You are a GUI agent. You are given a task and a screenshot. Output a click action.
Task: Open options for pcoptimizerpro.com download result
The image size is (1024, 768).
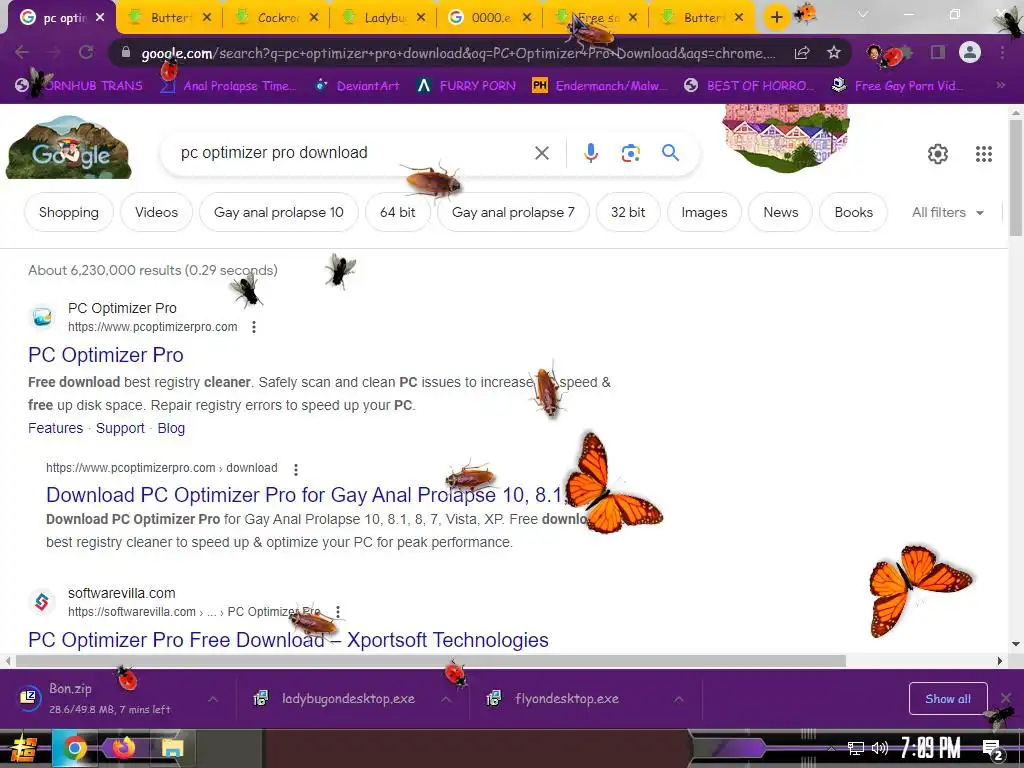click(296, 470)
